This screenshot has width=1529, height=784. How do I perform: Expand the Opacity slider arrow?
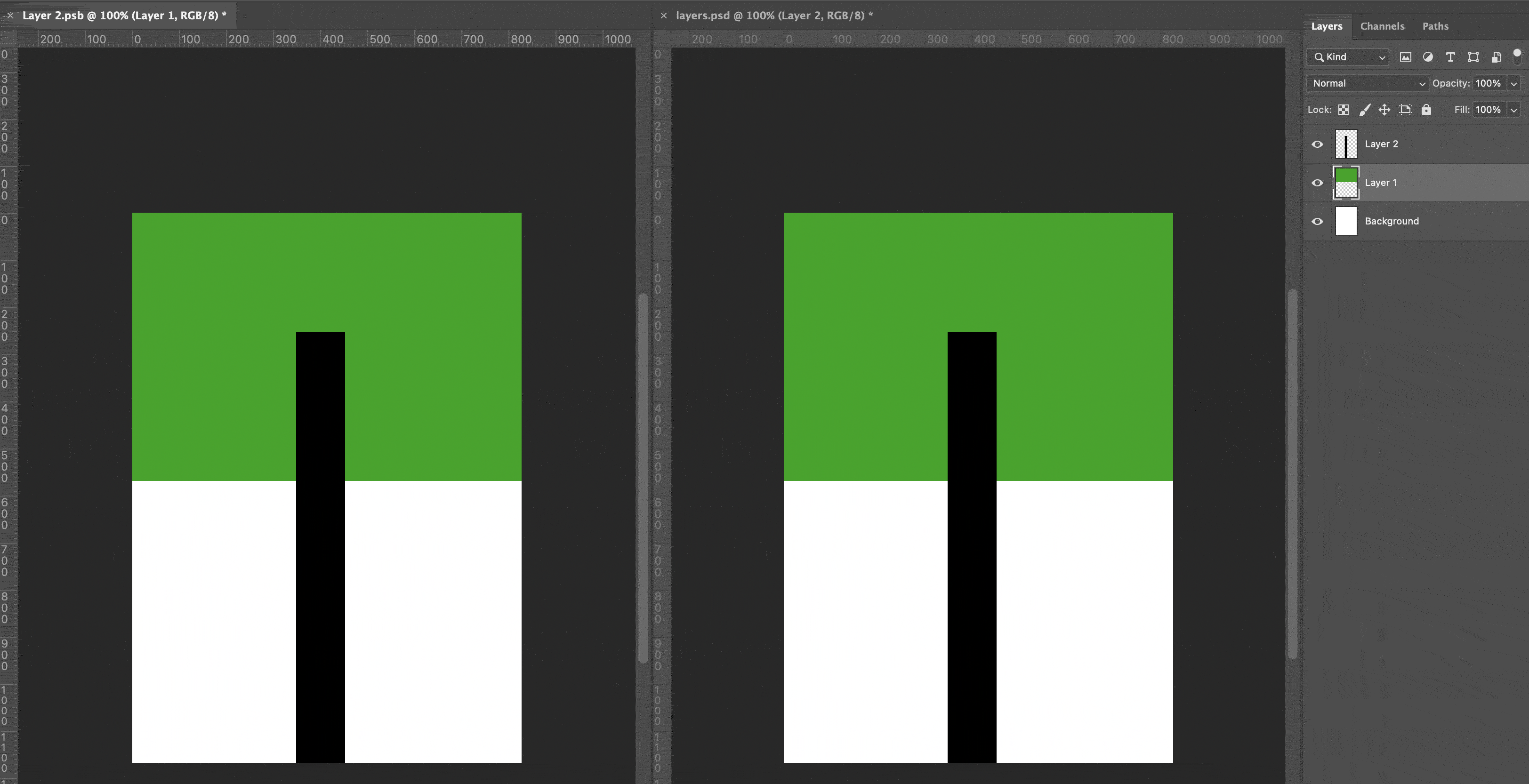(x=1513, y=84)
